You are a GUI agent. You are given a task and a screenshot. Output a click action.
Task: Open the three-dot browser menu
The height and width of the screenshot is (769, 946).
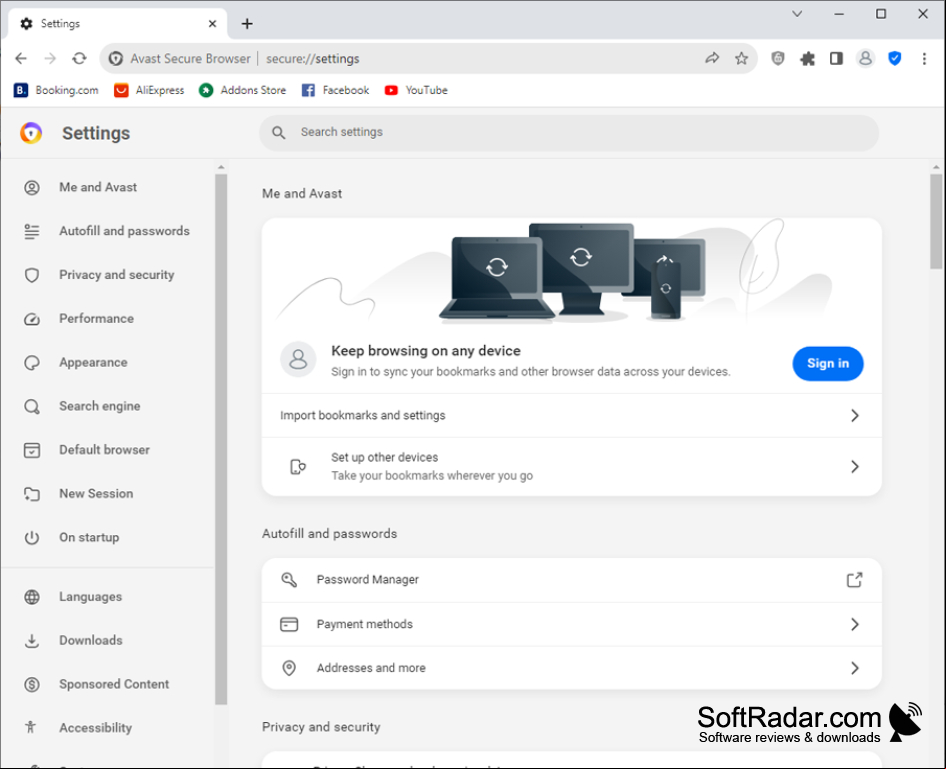click(x=924, y=59)
